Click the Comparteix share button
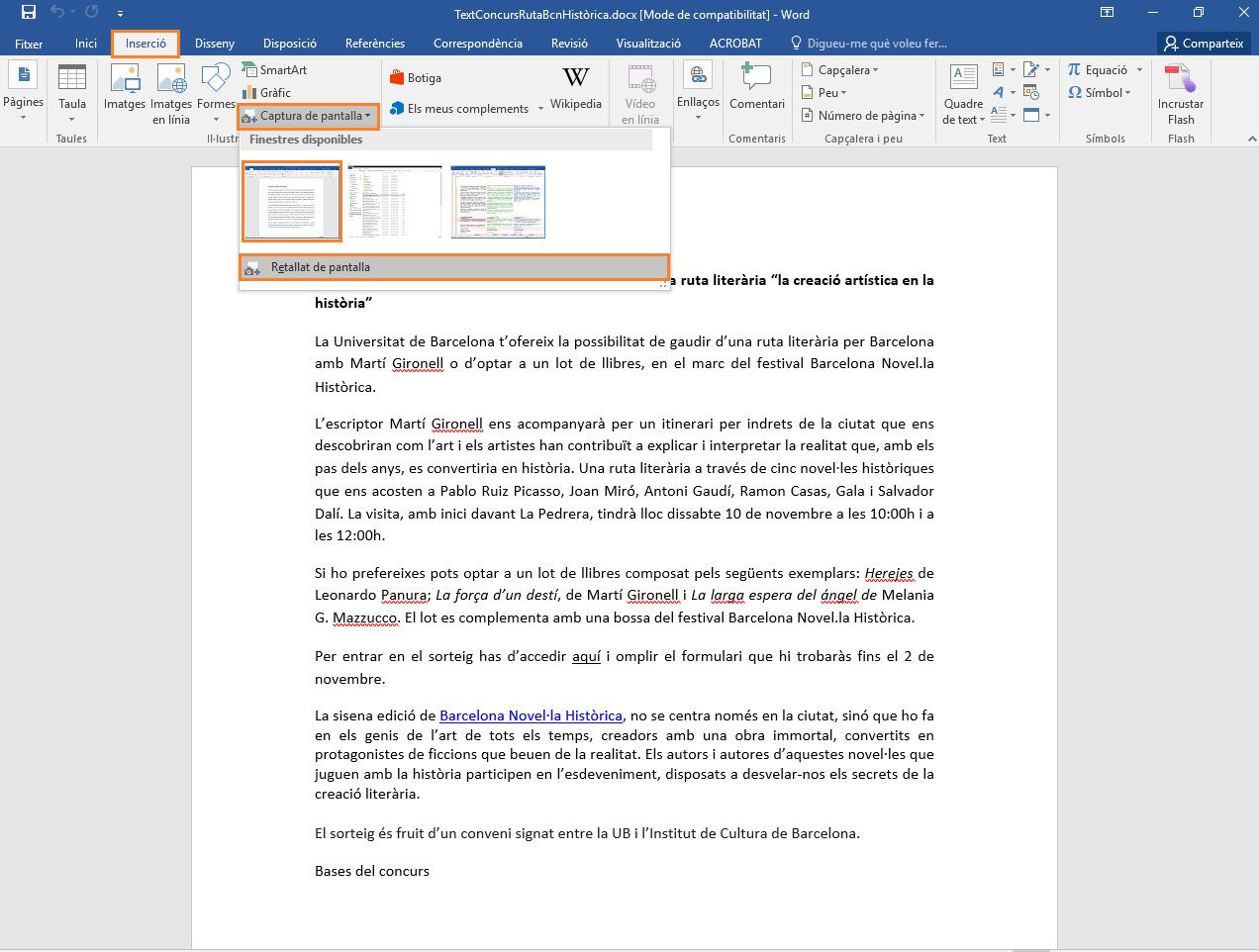The image size is (1259, 952). pyautogui.click(x=1204, y=44)
